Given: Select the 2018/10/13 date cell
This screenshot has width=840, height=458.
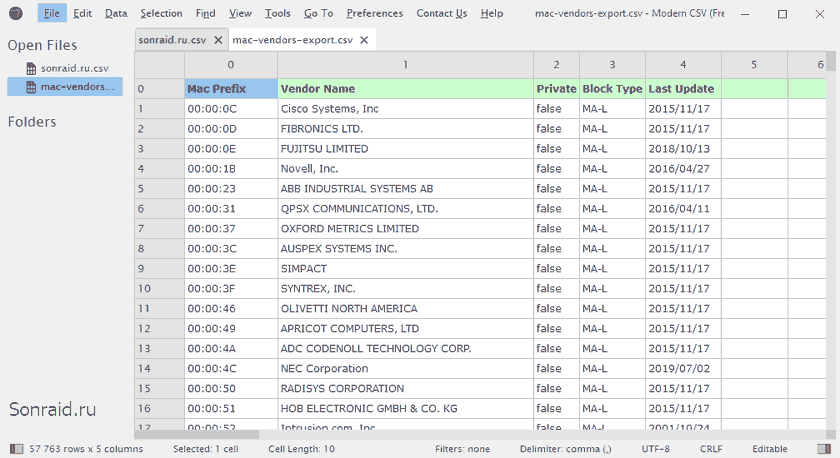Looking at the screenshot, I should pyautogui.click(x=684, y=149).
